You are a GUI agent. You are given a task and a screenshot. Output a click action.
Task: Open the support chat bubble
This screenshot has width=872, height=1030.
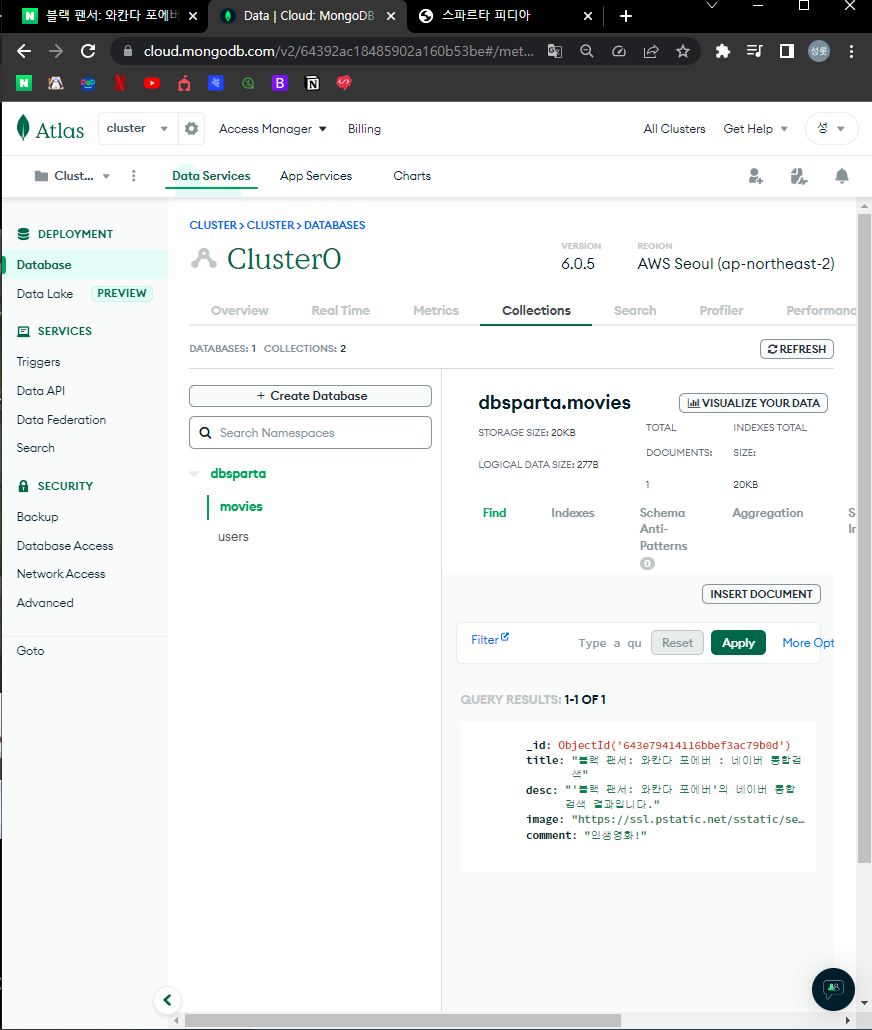click(x=833, y=989)
